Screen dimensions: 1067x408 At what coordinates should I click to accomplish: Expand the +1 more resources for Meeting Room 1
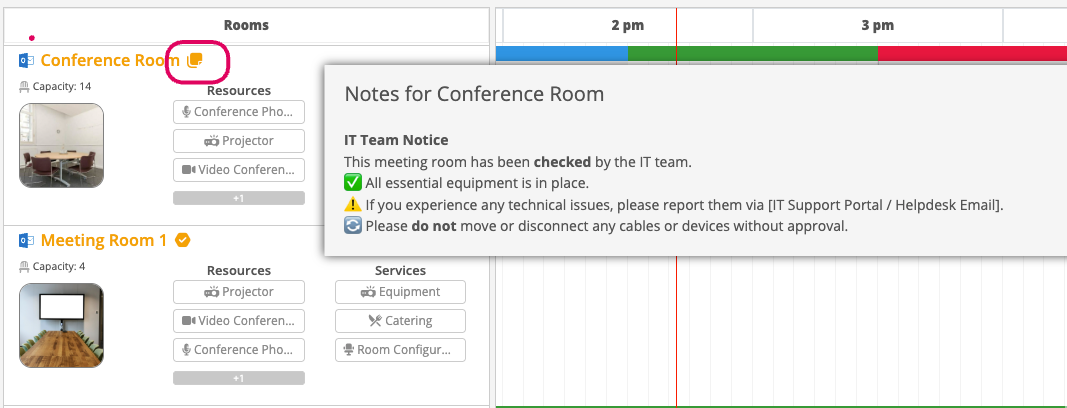point(239,378)
